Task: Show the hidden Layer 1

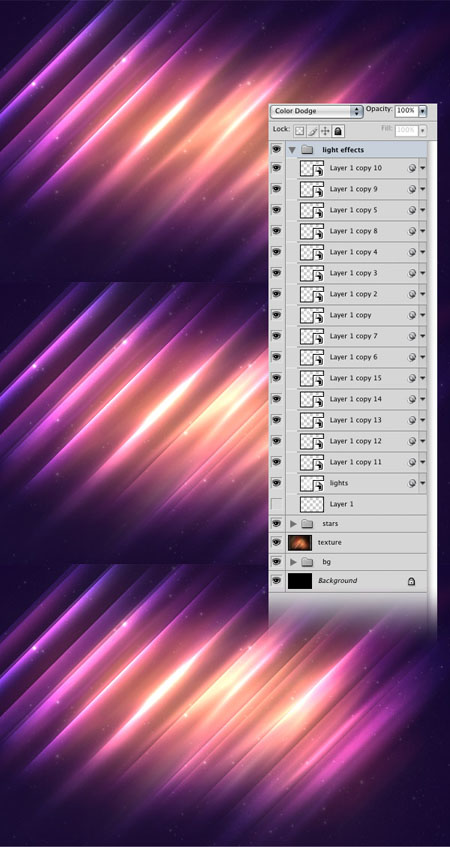Action: click(277, 504)
